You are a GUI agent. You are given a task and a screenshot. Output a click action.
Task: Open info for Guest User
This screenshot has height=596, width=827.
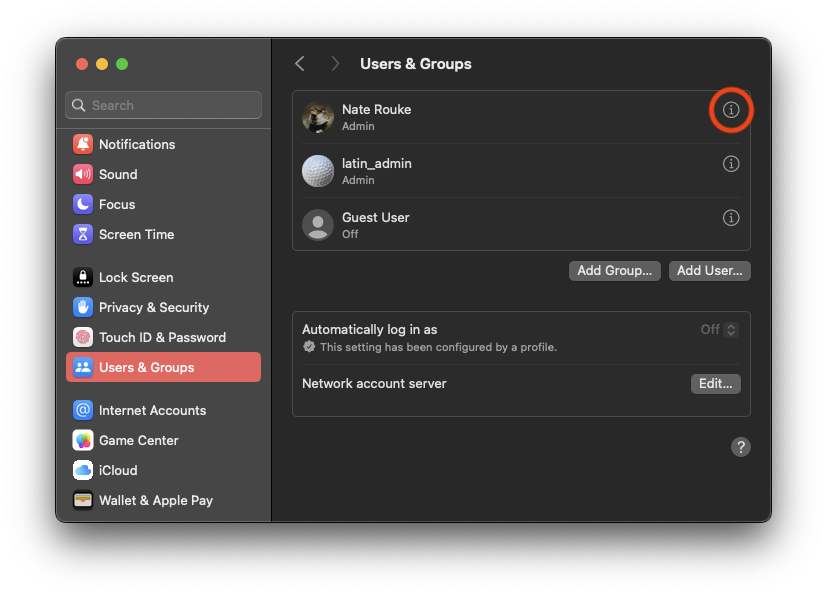(730, 218)
